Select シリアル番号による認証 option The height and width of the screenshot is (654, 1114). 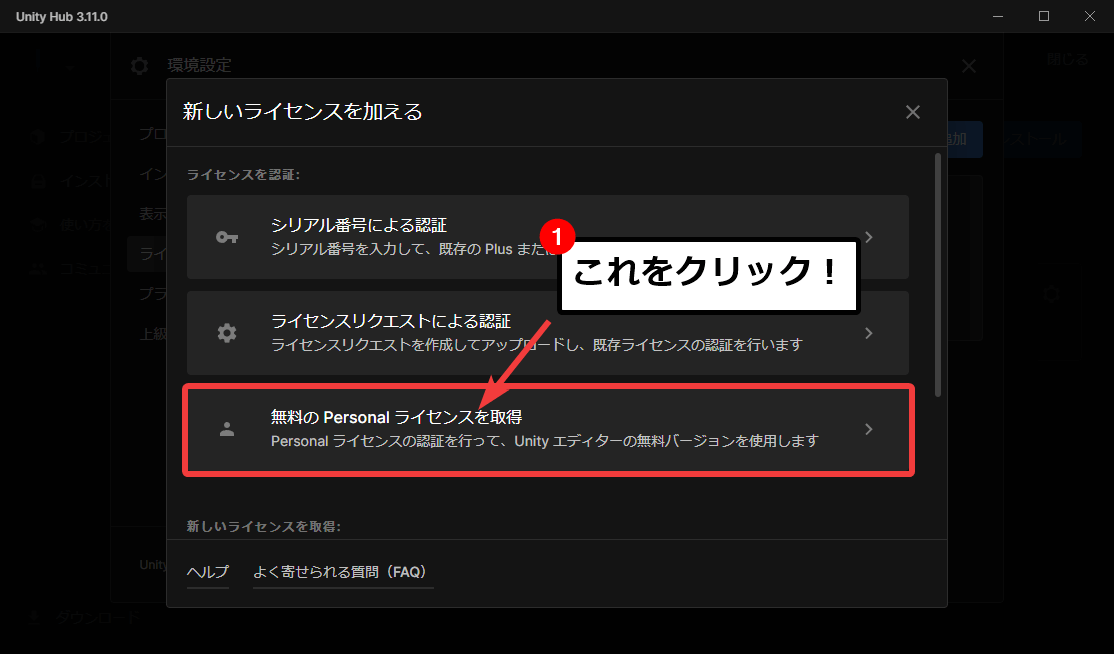(548, 237)
